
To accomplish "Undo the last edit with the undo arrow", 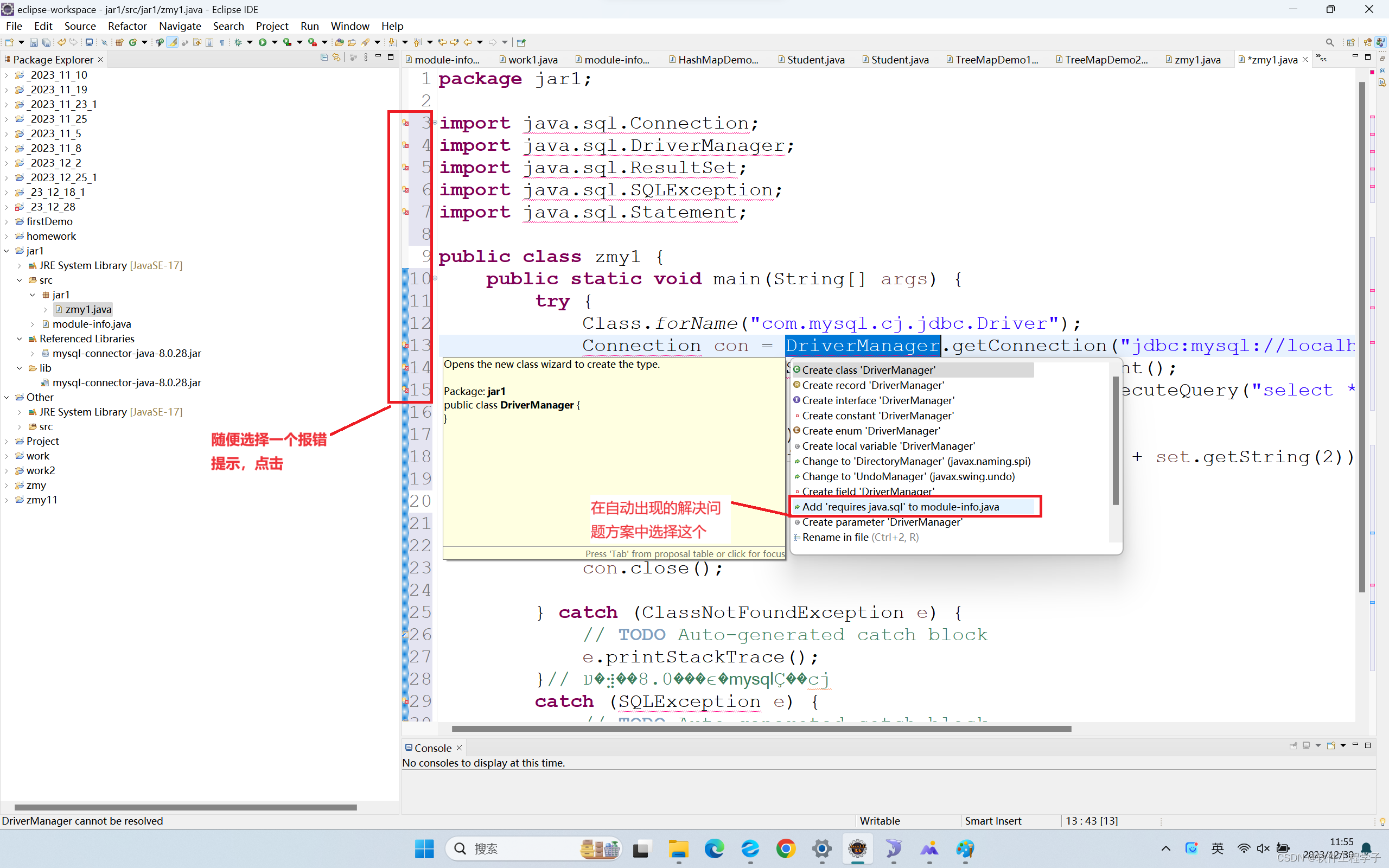I will pos(61,41).
